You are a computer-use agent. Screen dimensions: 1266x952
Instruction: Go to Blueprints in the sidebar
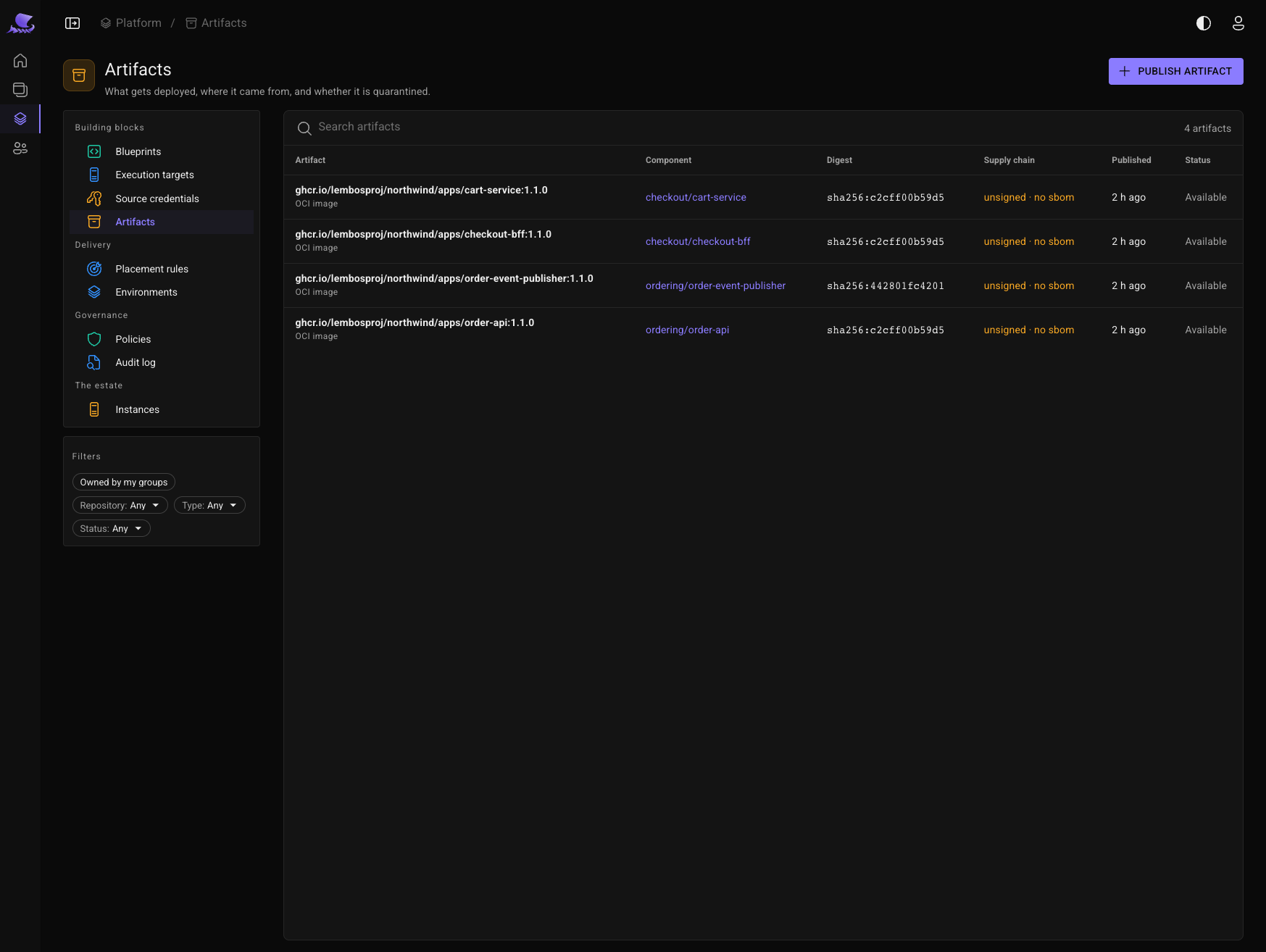click(162, 151)
